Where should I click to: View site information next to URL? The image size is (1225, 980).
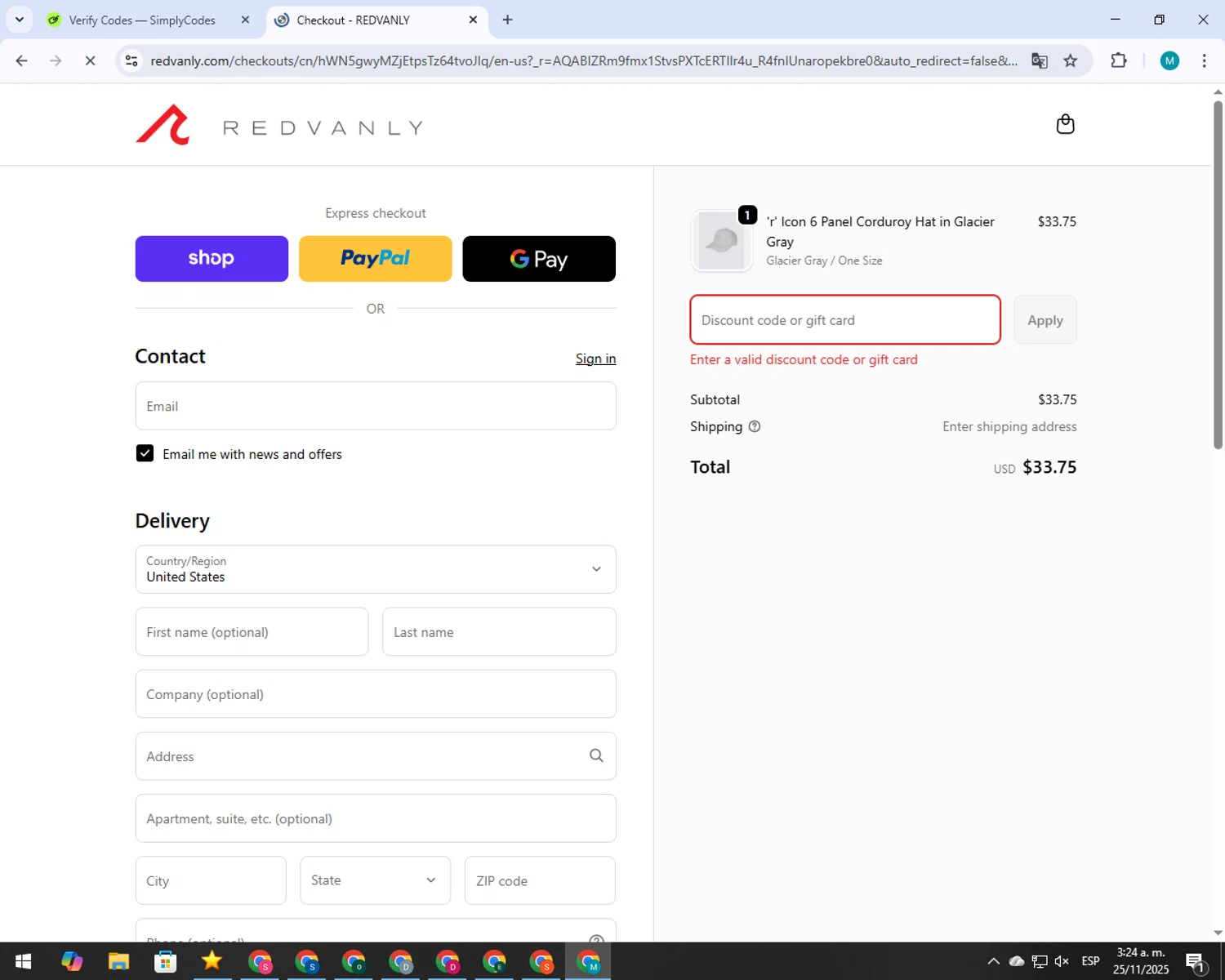pos(131,60)
